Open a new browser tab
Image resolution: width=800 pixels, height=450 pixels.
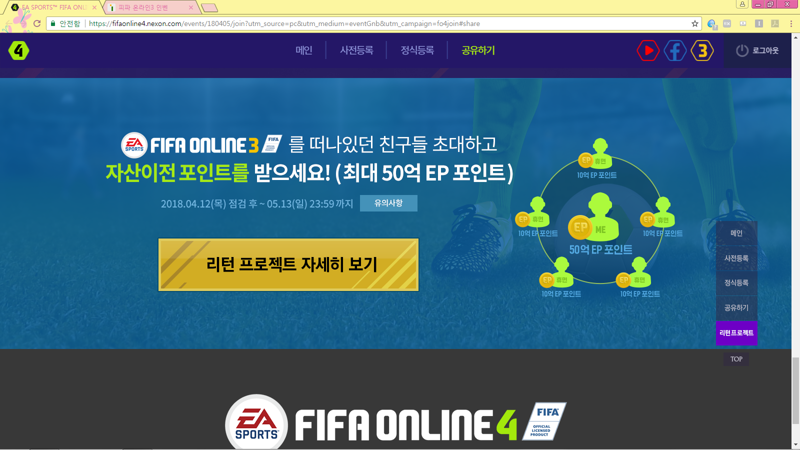click(209, 8)
